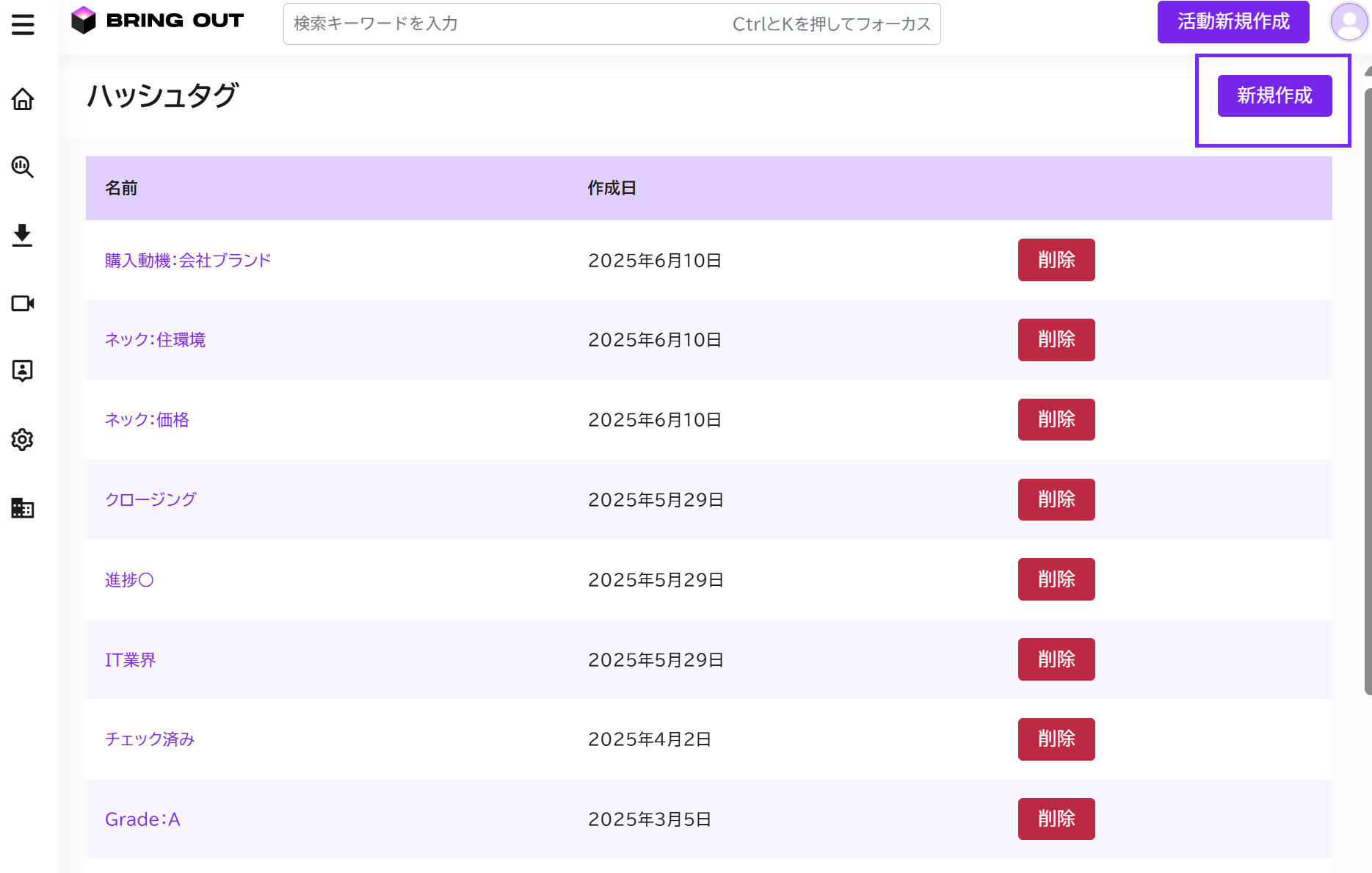Open the ネック:住環境 hashtag link
This screenshot has width=1372, height=873.
[x=155, y=340]
